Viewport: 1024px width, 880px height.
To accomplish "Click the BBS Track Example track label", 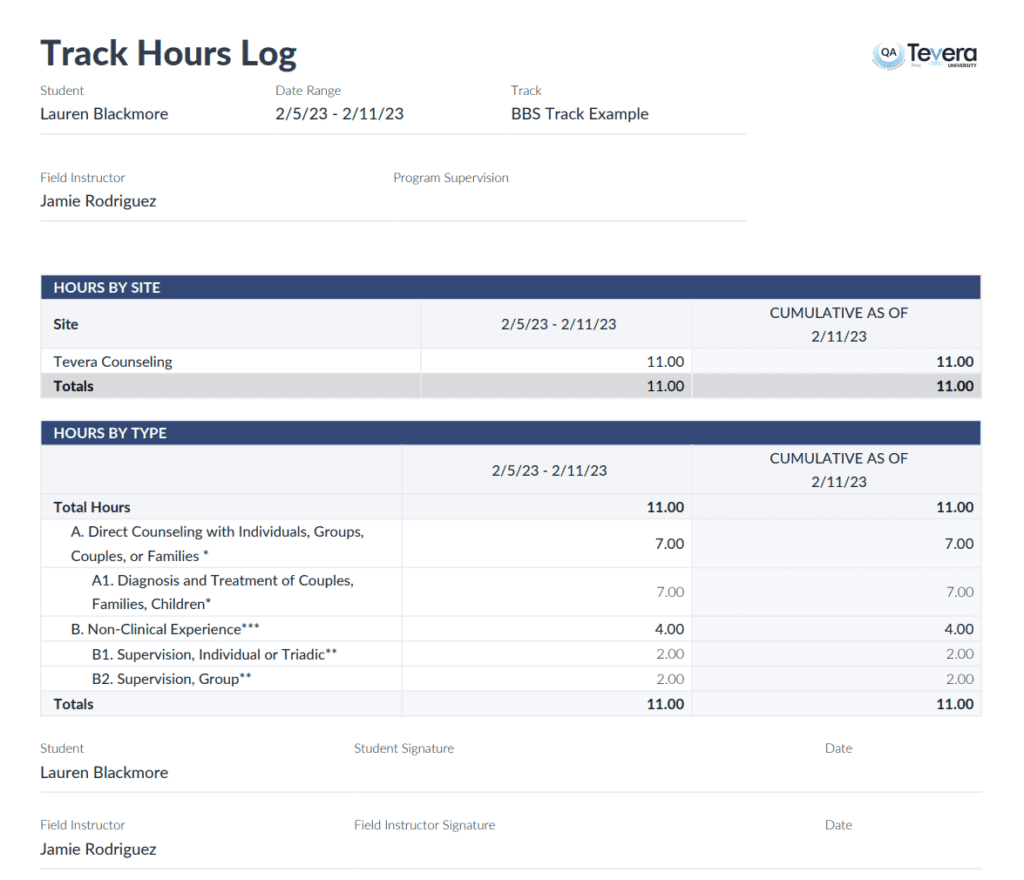I will [579, 114].
